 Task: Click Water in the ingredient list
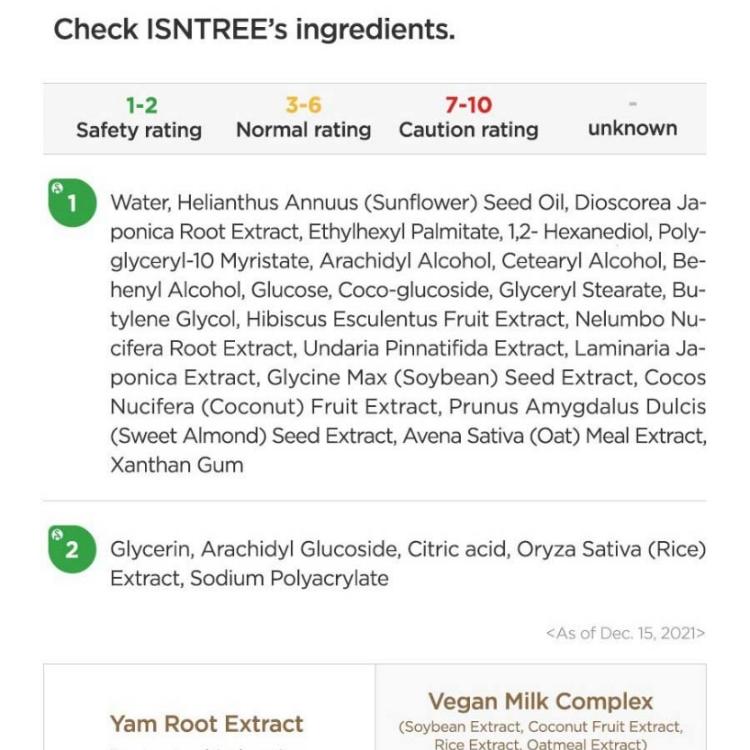pyautogui.click(x=140, y=202)
